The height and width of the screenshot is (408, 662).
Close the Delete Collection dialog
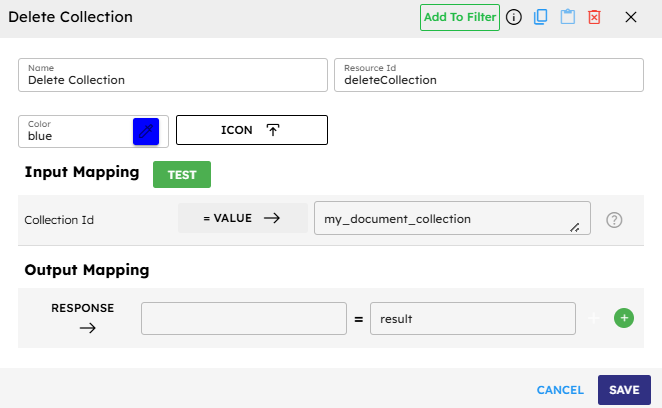(631, 17)
